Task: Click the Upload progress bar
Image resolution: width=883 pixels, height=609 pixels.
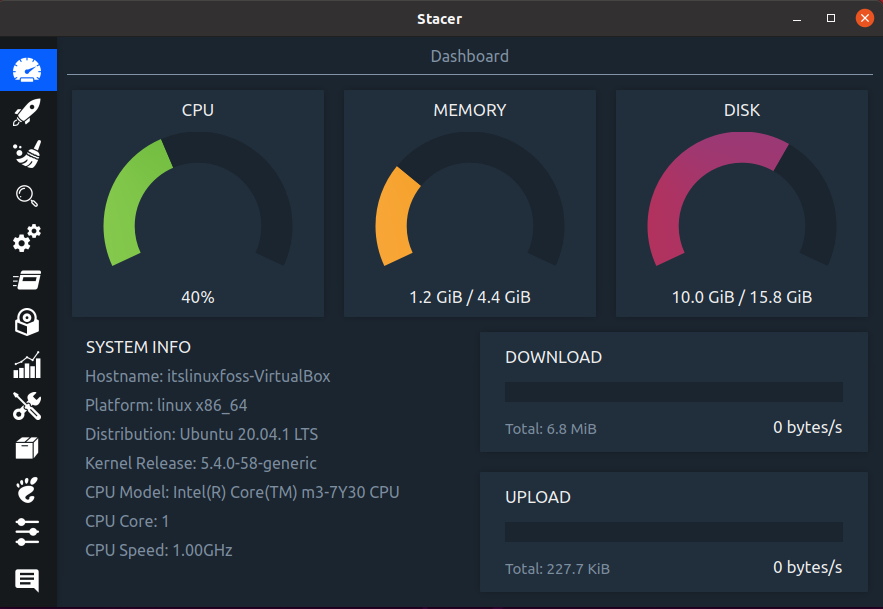Action: (674, 532)
